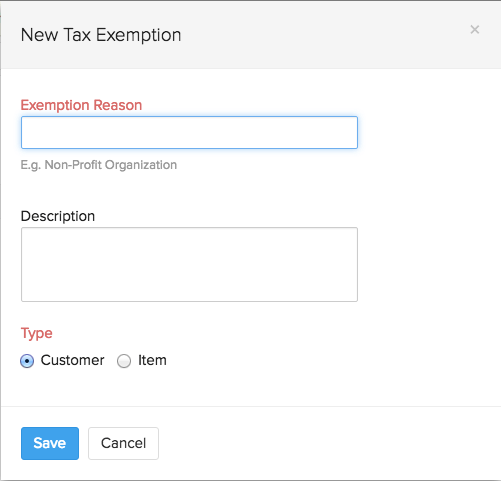Viewport: 501px width, 481px height.
Task: Cancel the tax exemption dialog
Action: [123, 443]
